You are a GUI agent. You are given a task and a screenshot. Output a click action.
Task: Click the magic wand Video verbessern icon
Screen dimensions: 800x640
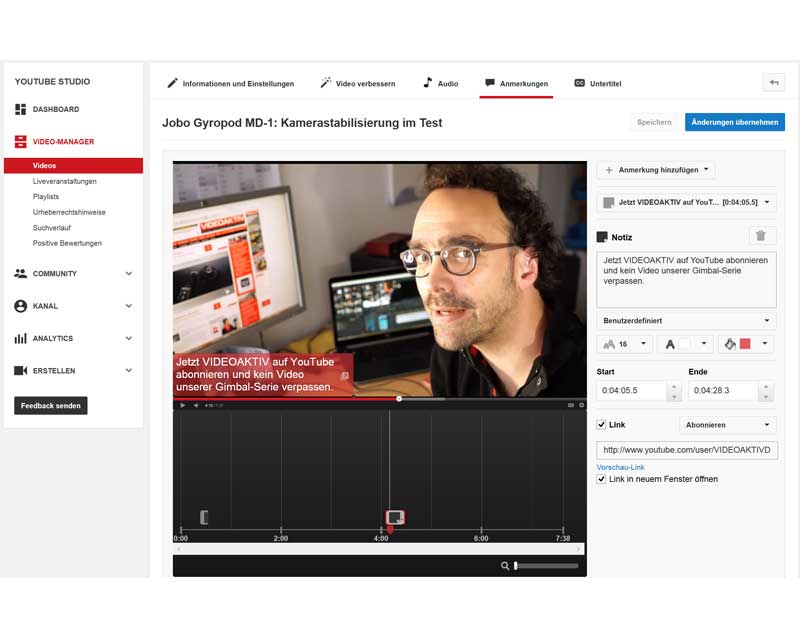[326, 82]
